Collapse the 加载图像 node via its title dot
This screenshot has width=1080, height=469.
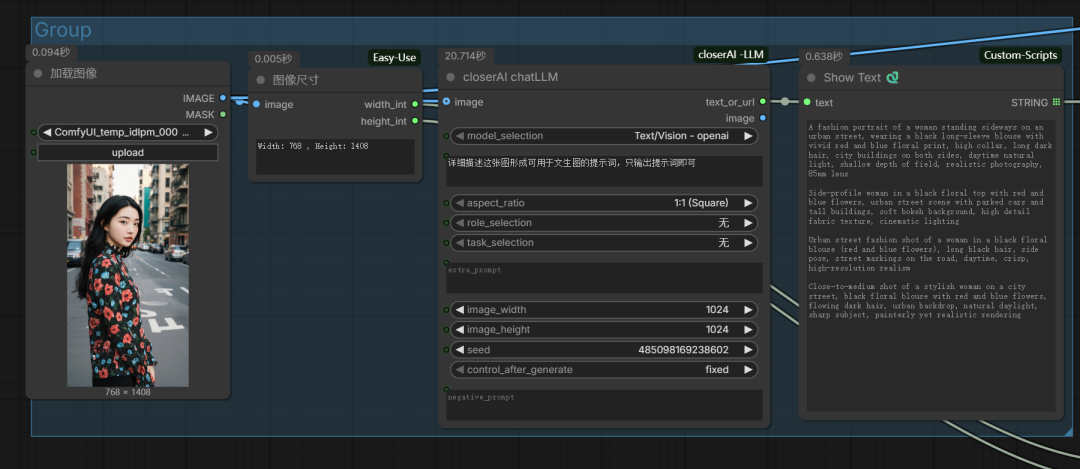click(38, 73)
